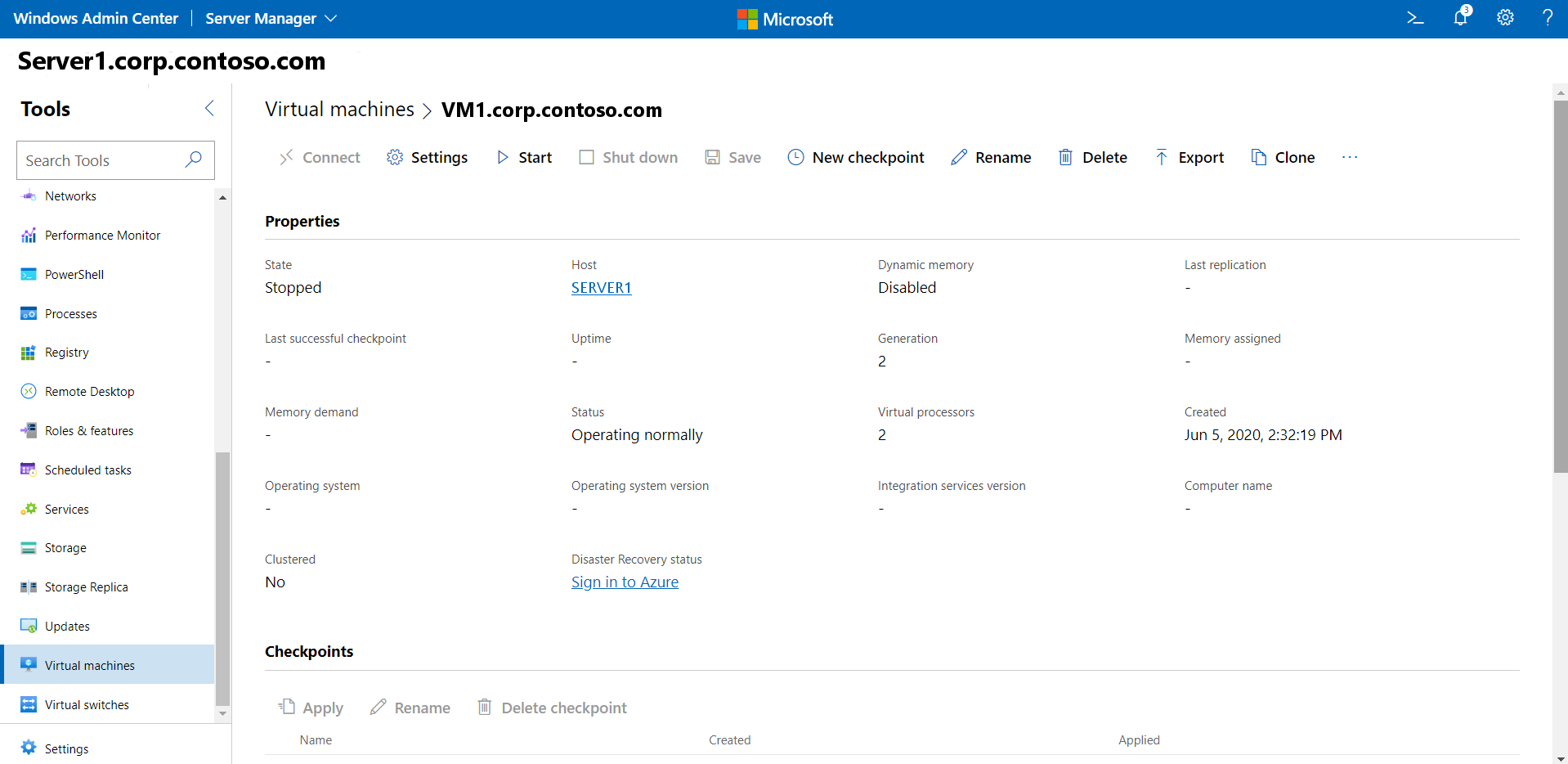
Task: Select the PowerShell tool in sidebar
Action: pyautogui.click(x=73, y=274)
